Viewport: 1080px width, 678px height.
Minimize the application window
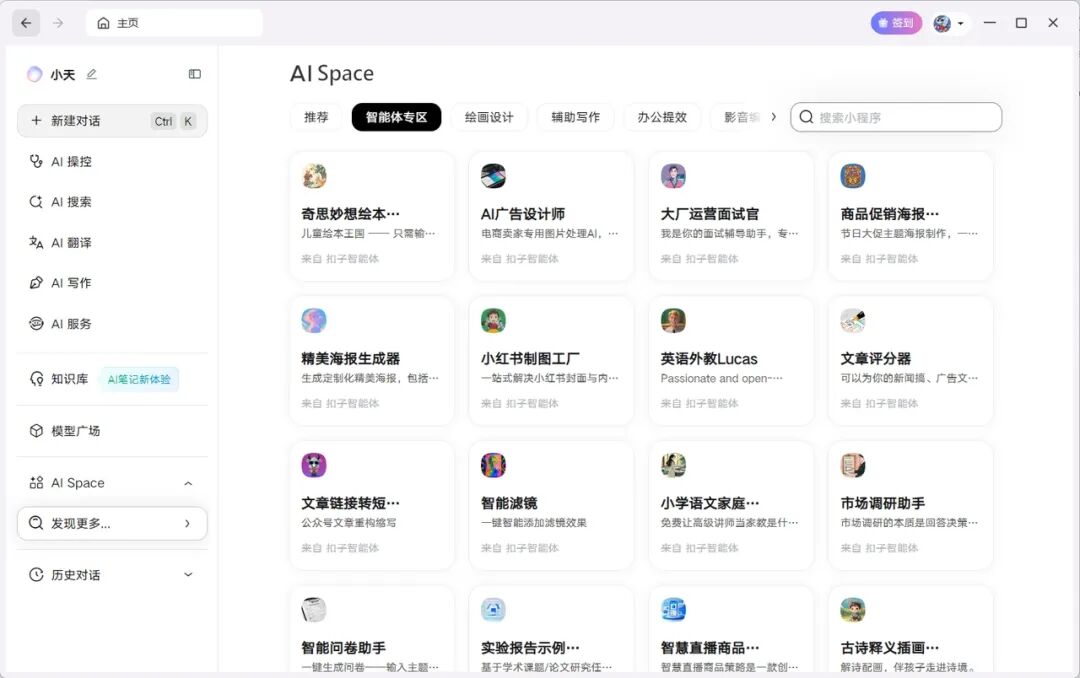(990, 23)
